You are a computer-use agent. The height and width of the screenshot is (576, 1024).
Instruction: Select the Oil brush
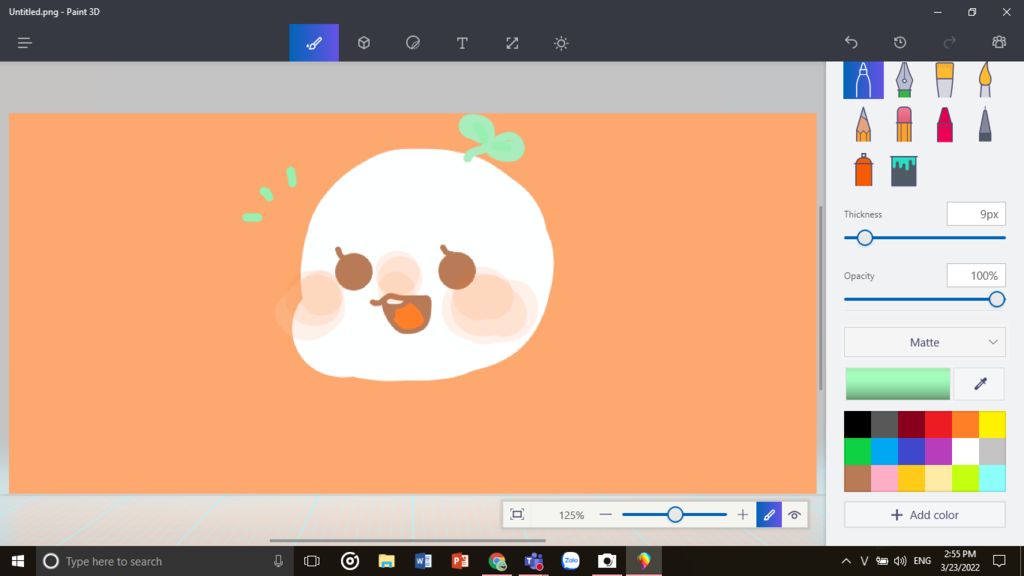tap(944, 80)
